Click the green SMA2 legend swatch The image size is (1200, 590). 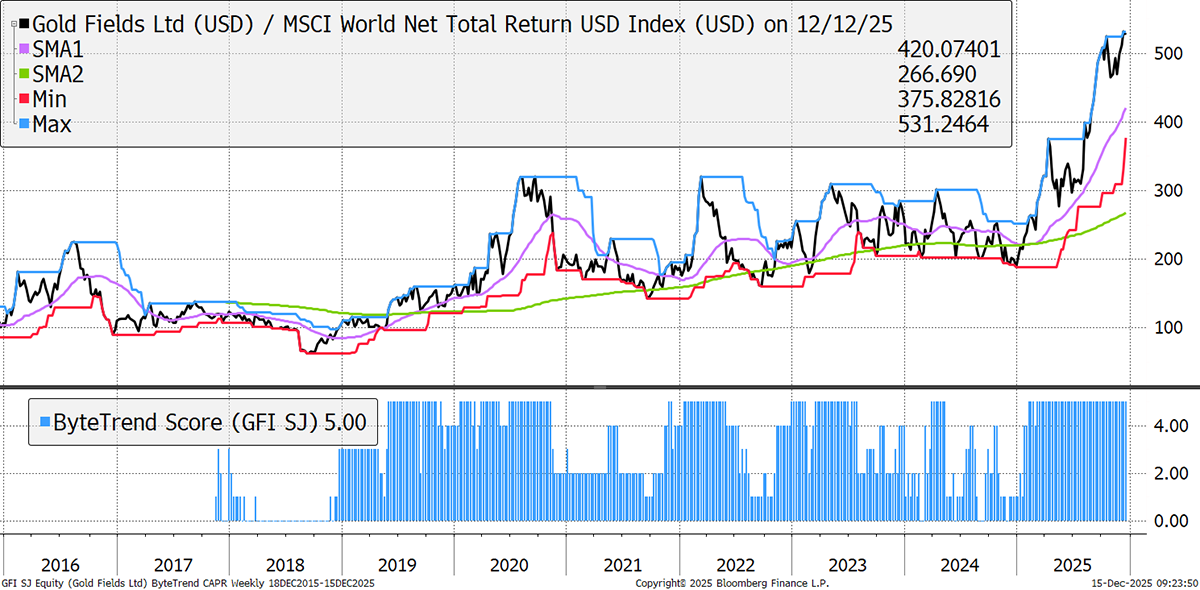point(22,74)
